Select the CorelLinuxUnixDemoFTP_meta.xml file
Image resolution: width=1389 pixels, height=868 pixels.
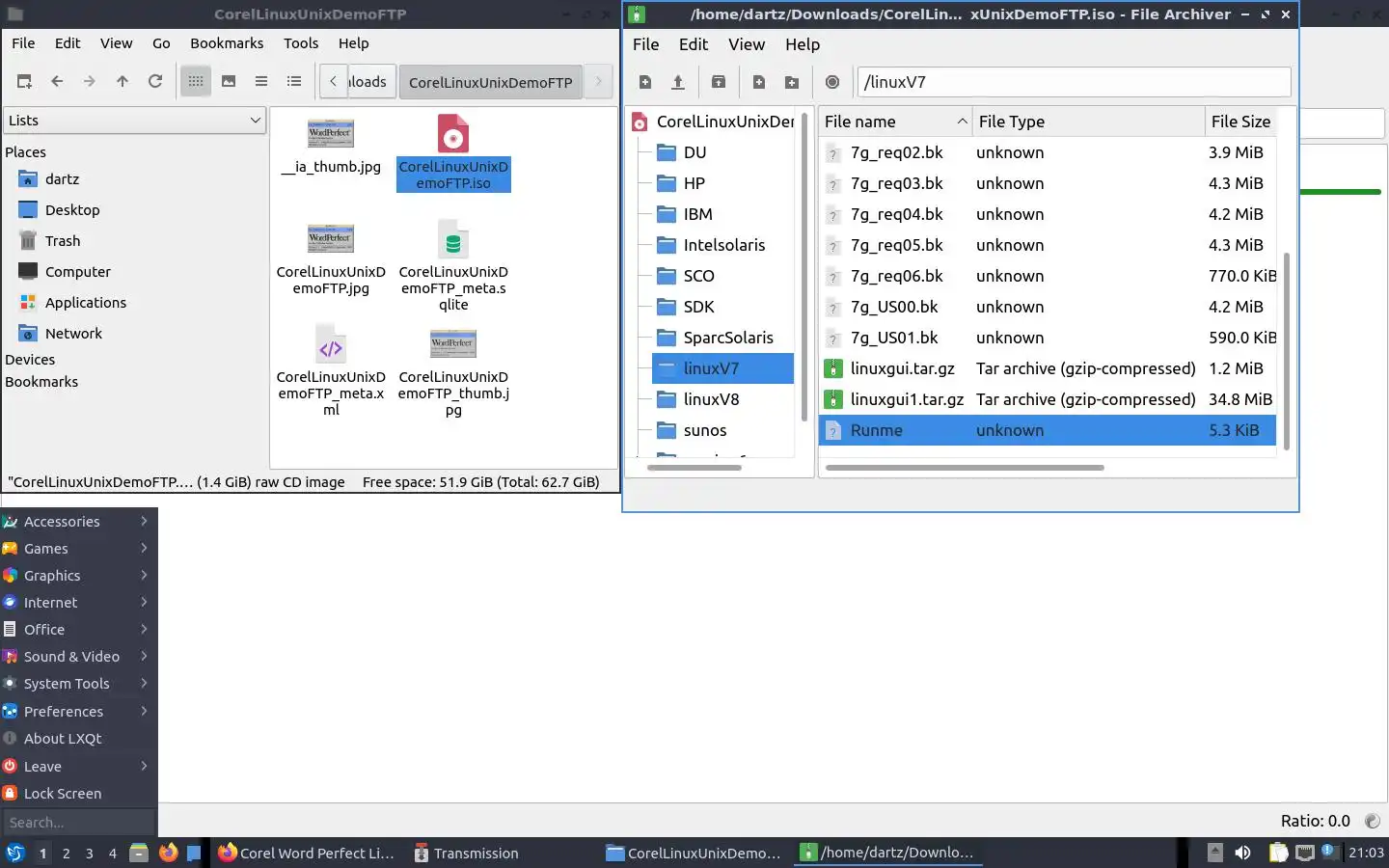331,370
